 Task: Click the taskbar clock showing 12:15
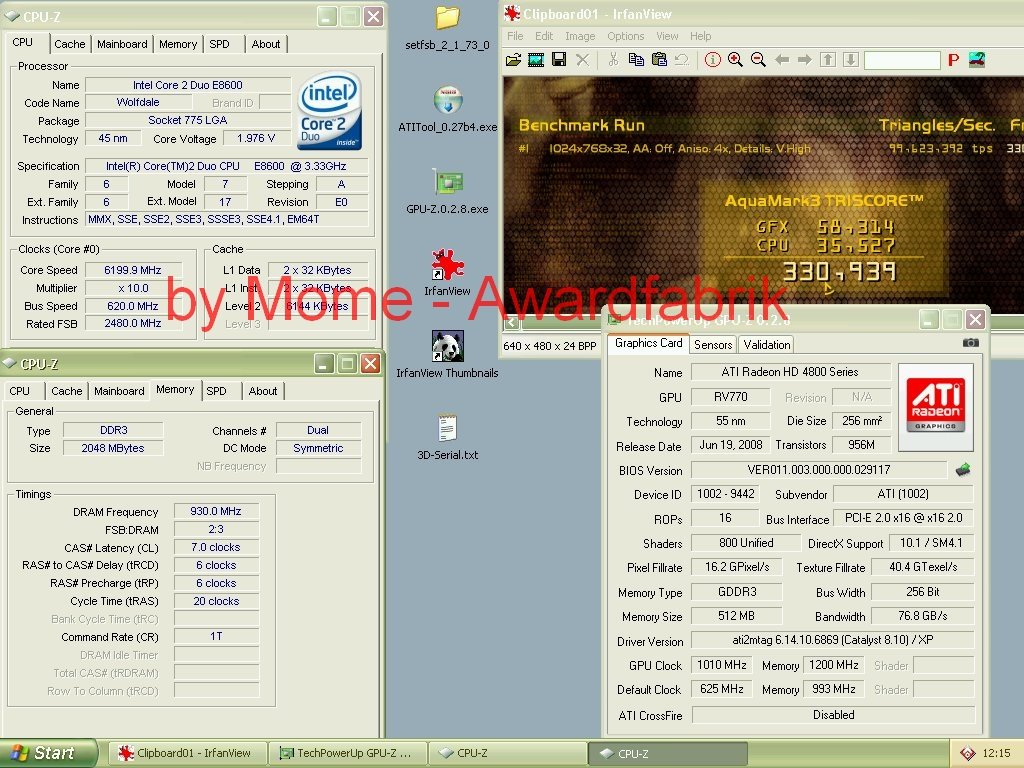click(997, 753)
